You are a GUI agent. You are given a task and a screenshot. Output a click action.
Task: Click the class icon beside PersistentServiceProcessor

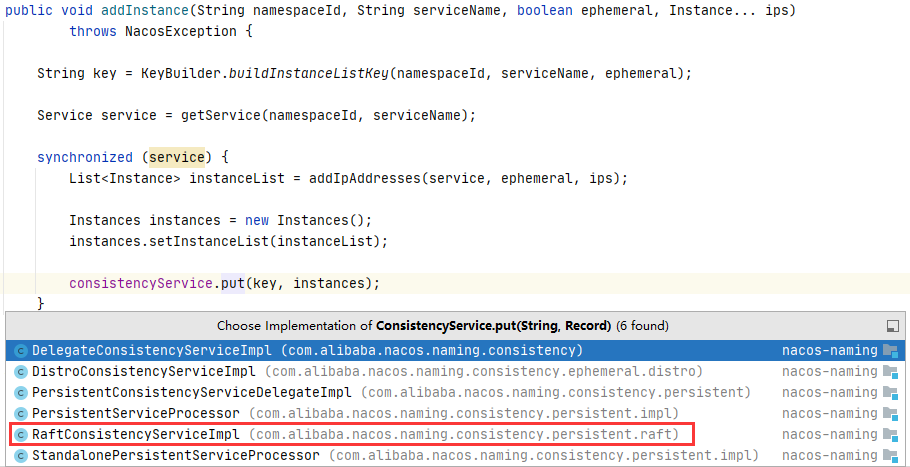coord(21,414)
